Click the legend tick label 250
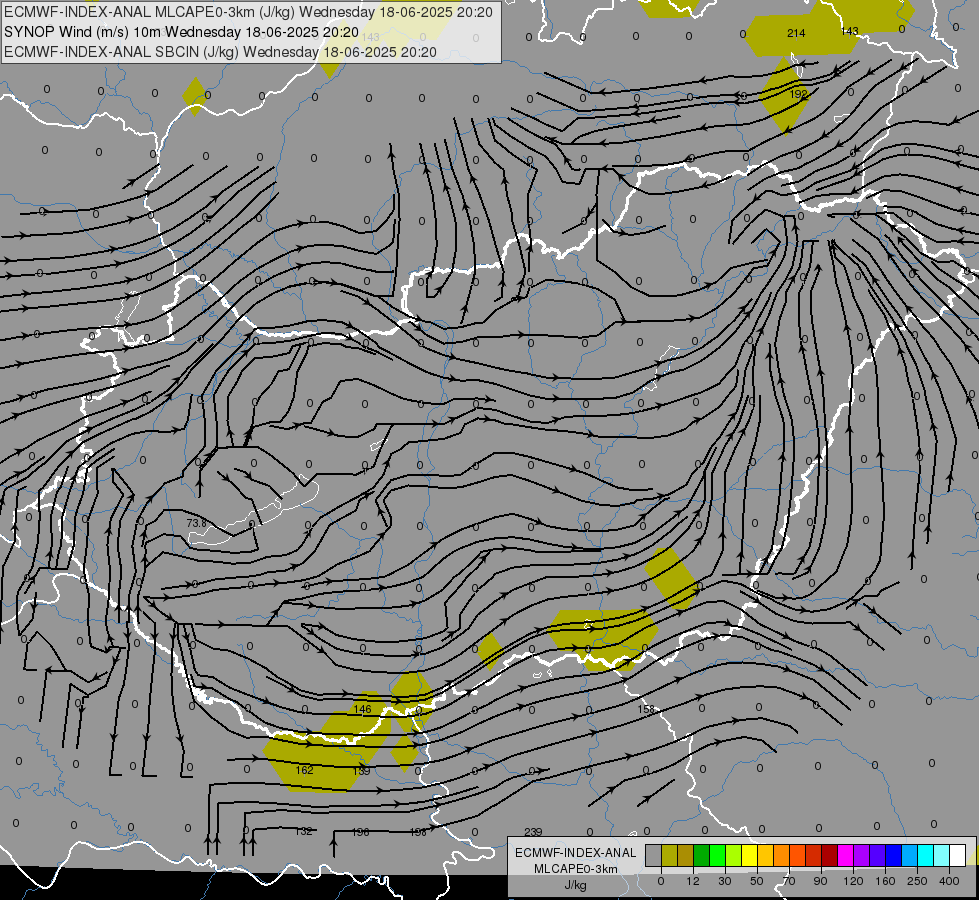Viewport: 979px width, 900px height. tap(917, 881)
